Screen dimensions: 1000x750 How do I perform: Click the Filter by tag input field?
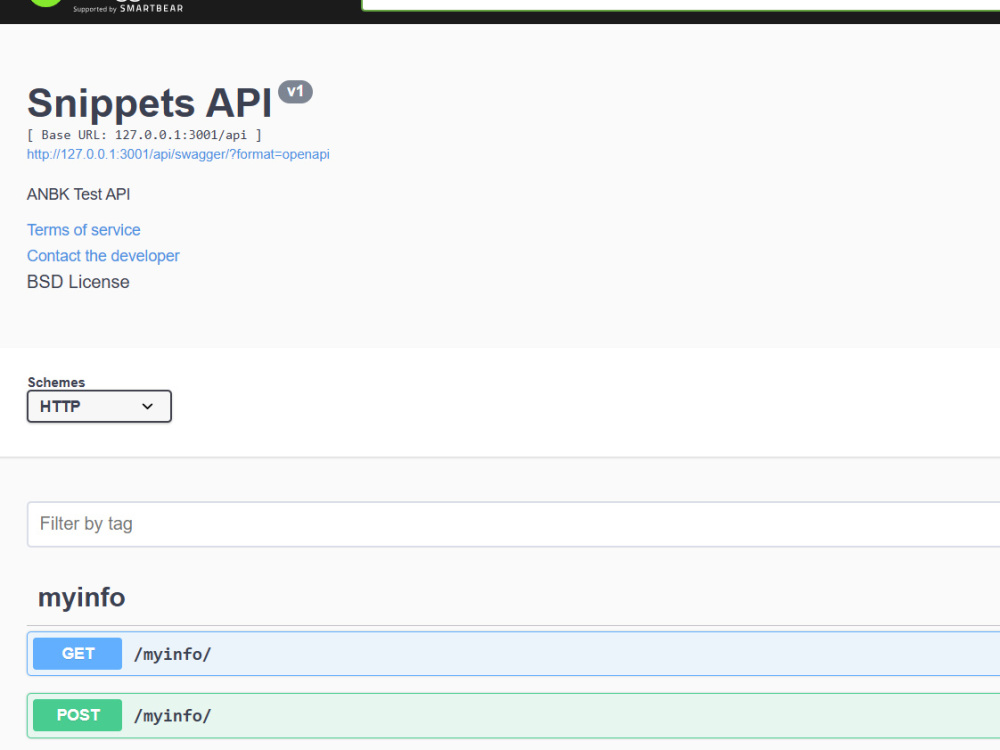tap(513, 524)
